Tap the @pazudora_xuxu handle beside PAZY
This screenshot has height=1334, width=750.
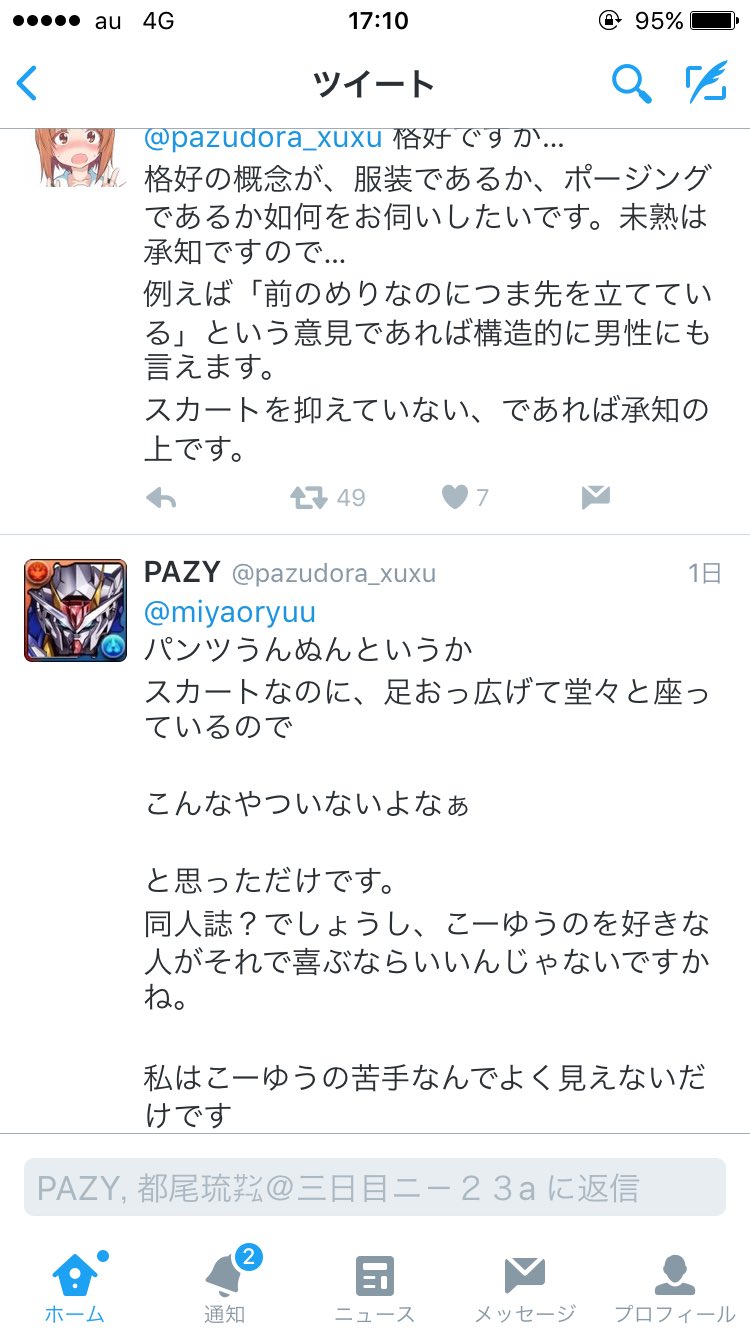click(334, 575)
